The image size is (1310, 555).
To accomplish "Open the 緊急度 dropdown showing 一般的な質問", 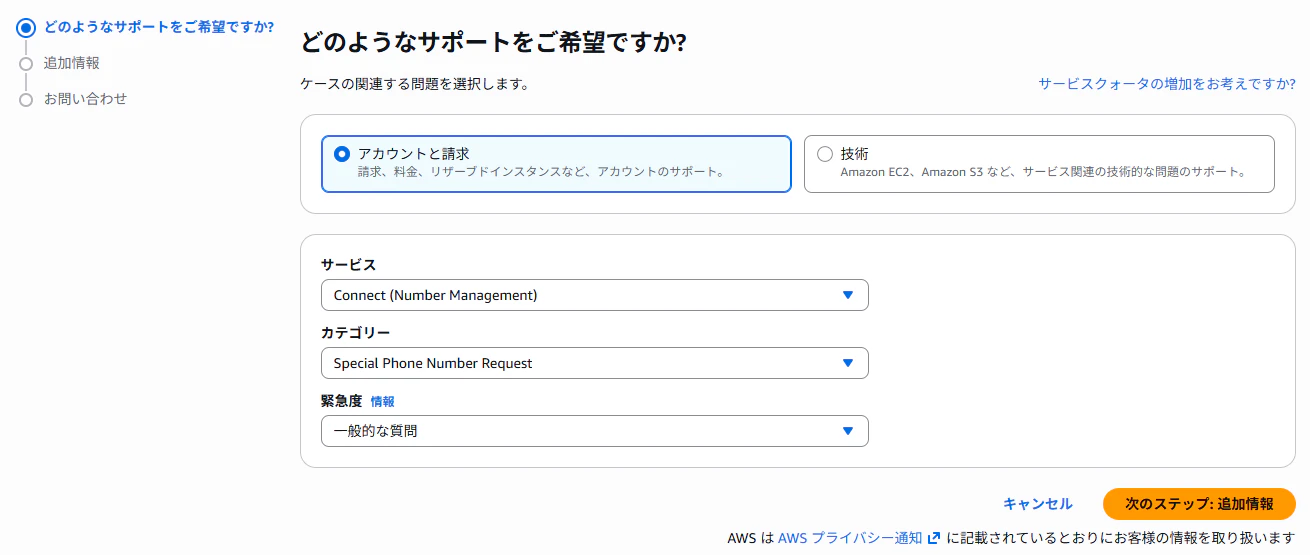I will coord(594,431).
